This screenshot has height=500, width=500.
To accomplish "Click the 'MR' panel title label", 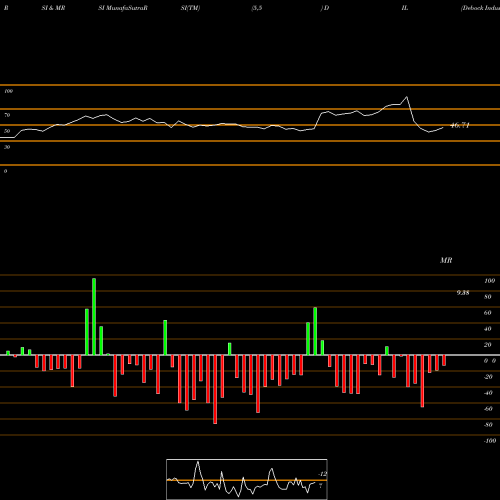I will [x=446, y=260].
